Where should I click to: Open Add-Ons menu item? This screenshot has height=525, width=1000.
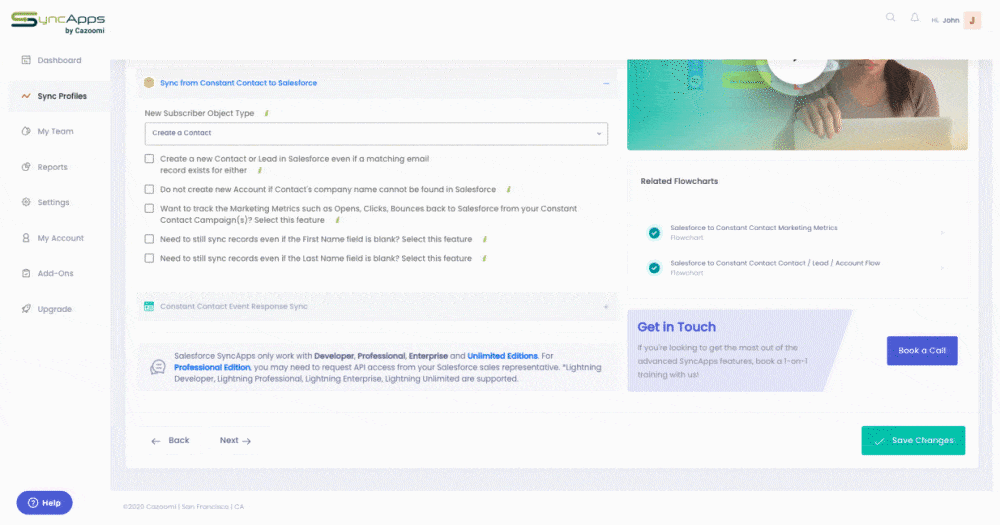coord(55,273)
